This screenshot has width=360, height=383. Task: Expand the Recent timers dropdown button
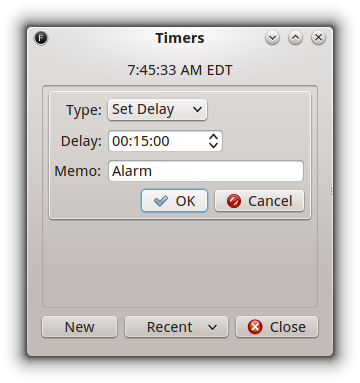click(176, 327)
